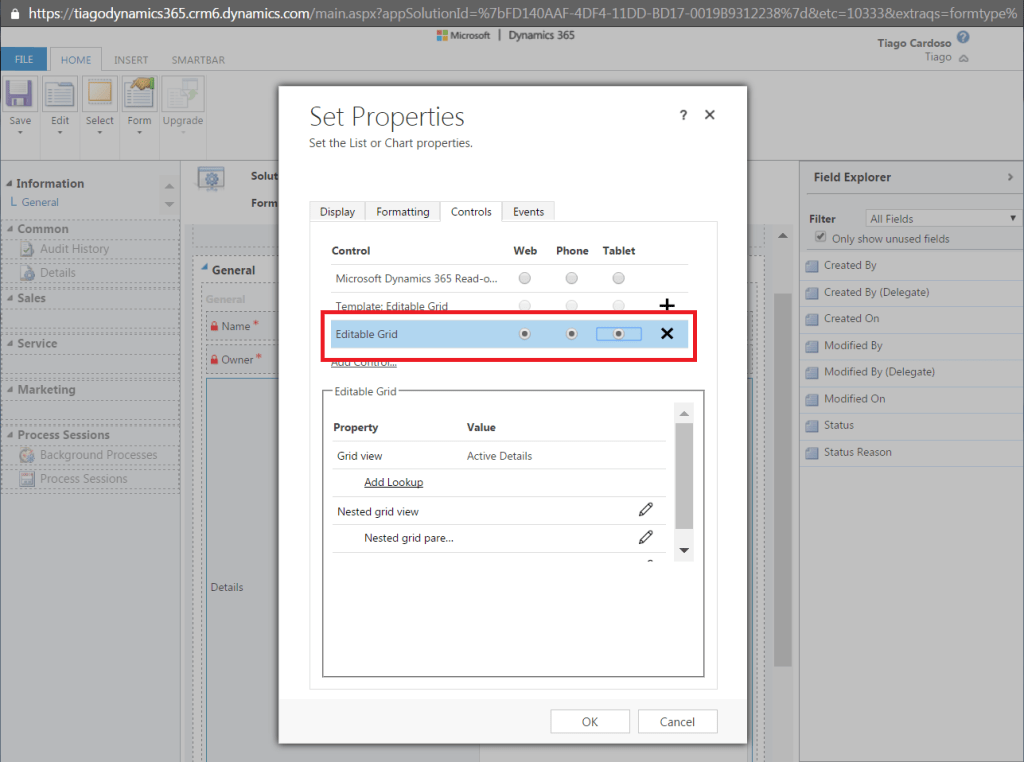Open the Filter All Fields dropdown
This screenshot has height=762, width=1024.
pyautogui.click(x=942, y=218)
